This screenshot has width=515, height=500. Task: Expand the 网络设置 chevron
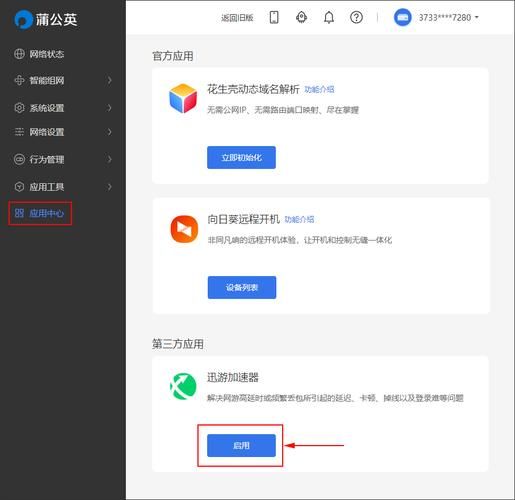coord(109,132)
